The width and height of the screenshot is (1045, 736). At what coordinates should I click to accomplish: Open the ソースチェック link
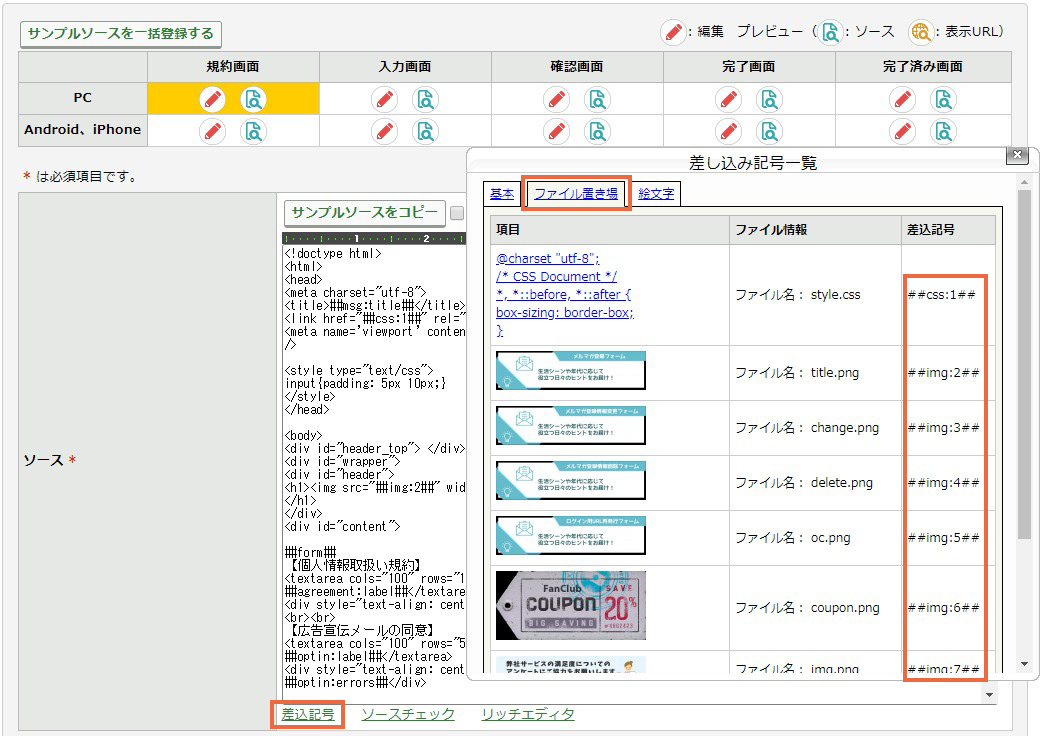tap(408, 714)
